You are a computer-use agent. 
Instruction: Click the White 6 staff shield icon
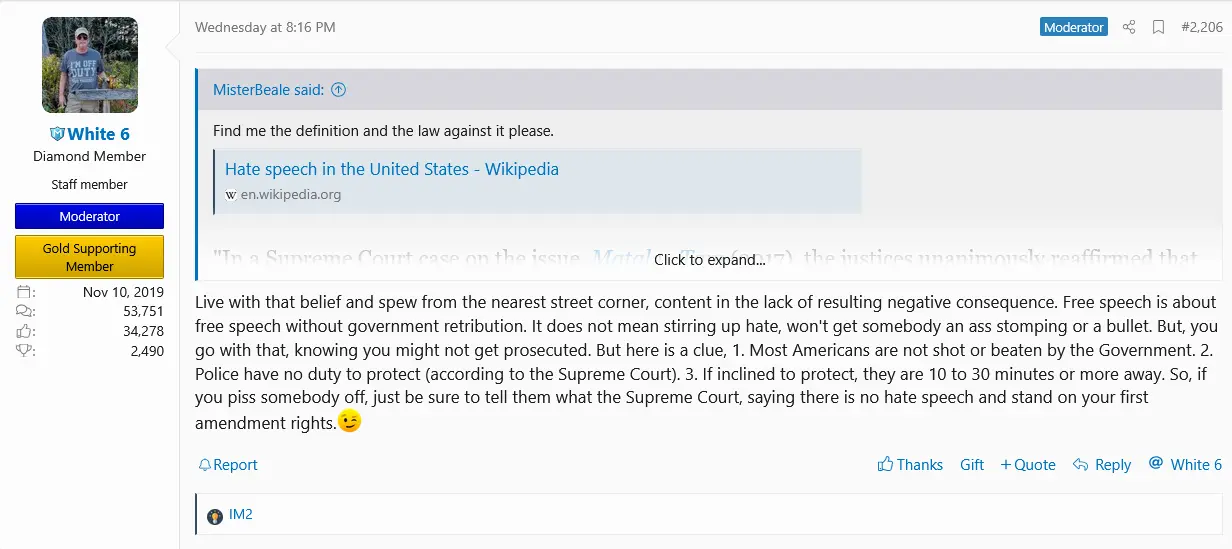coord(57,134)
